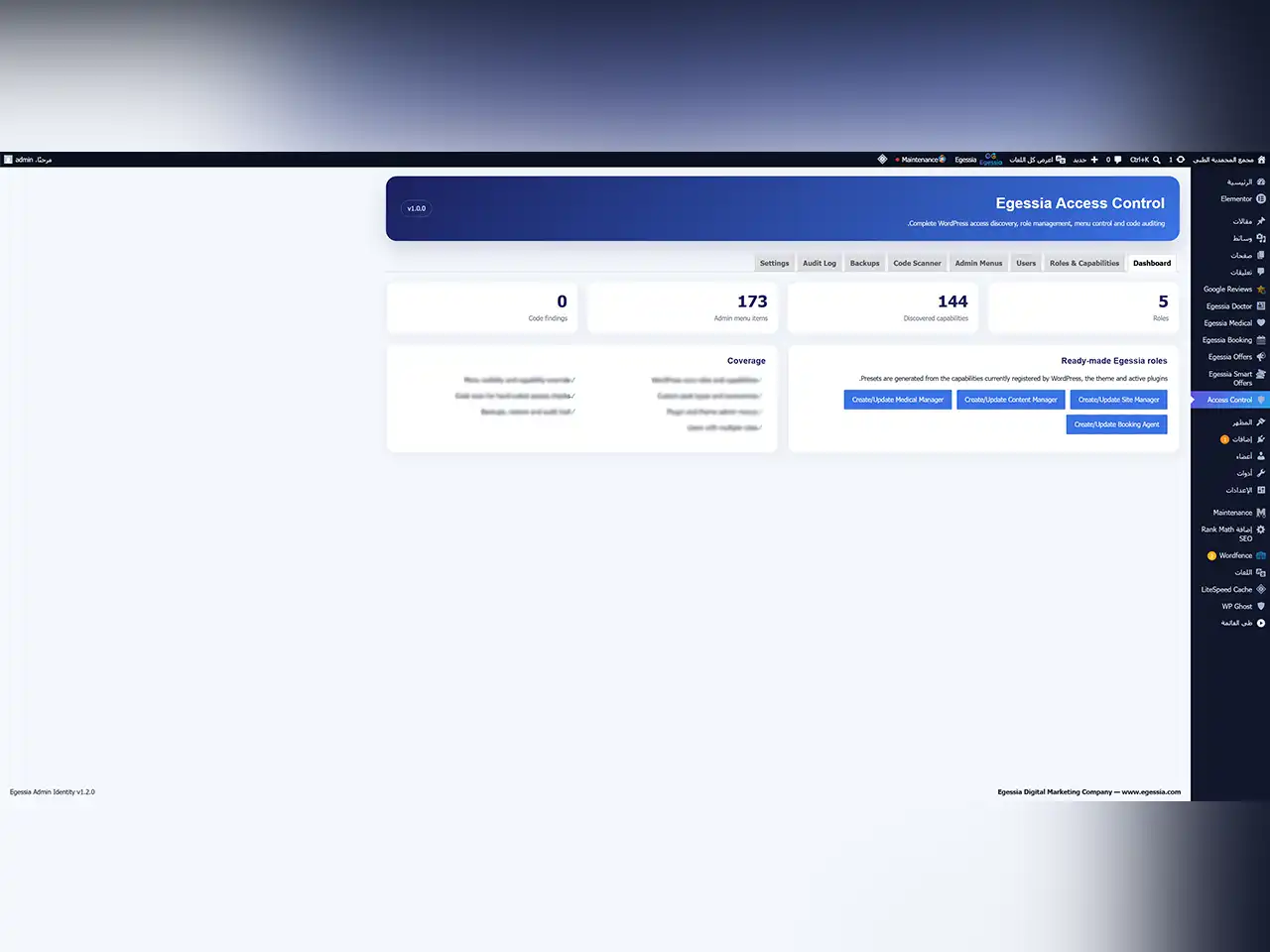Click the Ready-made Egessia roles heading
This screenshot has height=952, width=1270.
click(x=1114, y=361)
